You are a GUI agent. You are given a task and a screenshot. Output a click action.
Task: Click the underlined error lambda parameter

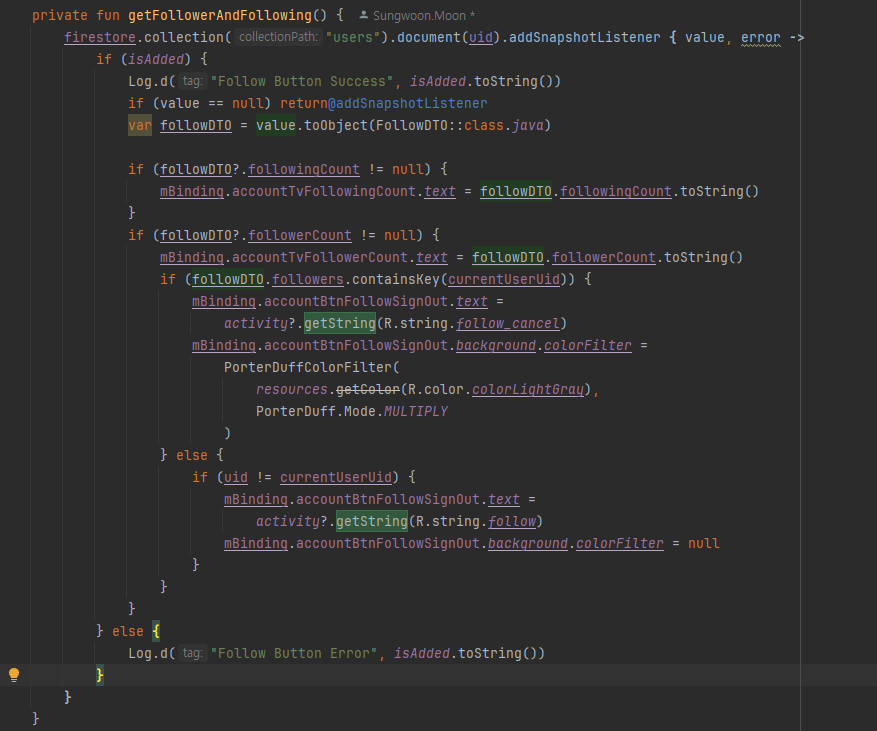[761, 37]
